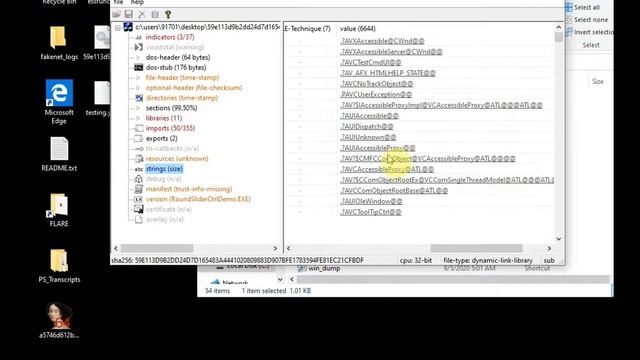
Task: Select imports (50/355) in the tree
Action: [x=170, y=128]
